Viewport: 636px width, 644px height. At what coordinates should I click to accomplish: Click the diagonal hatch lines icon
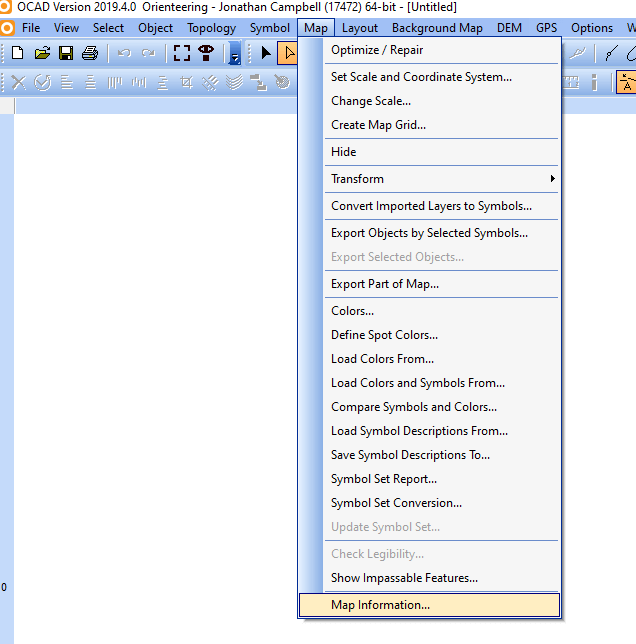(x=210, y=83)
